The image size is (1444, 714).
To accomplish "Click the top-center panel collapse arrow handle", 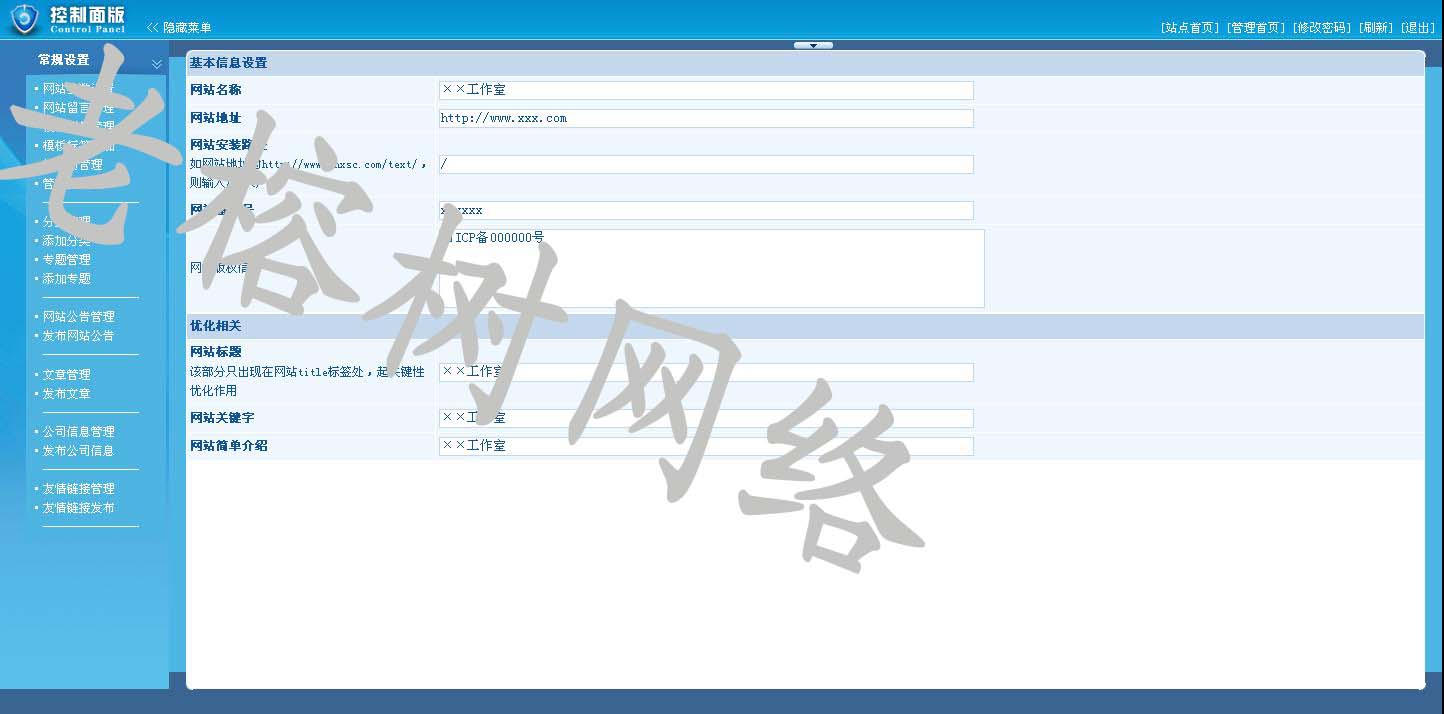I will click(813, 45).
